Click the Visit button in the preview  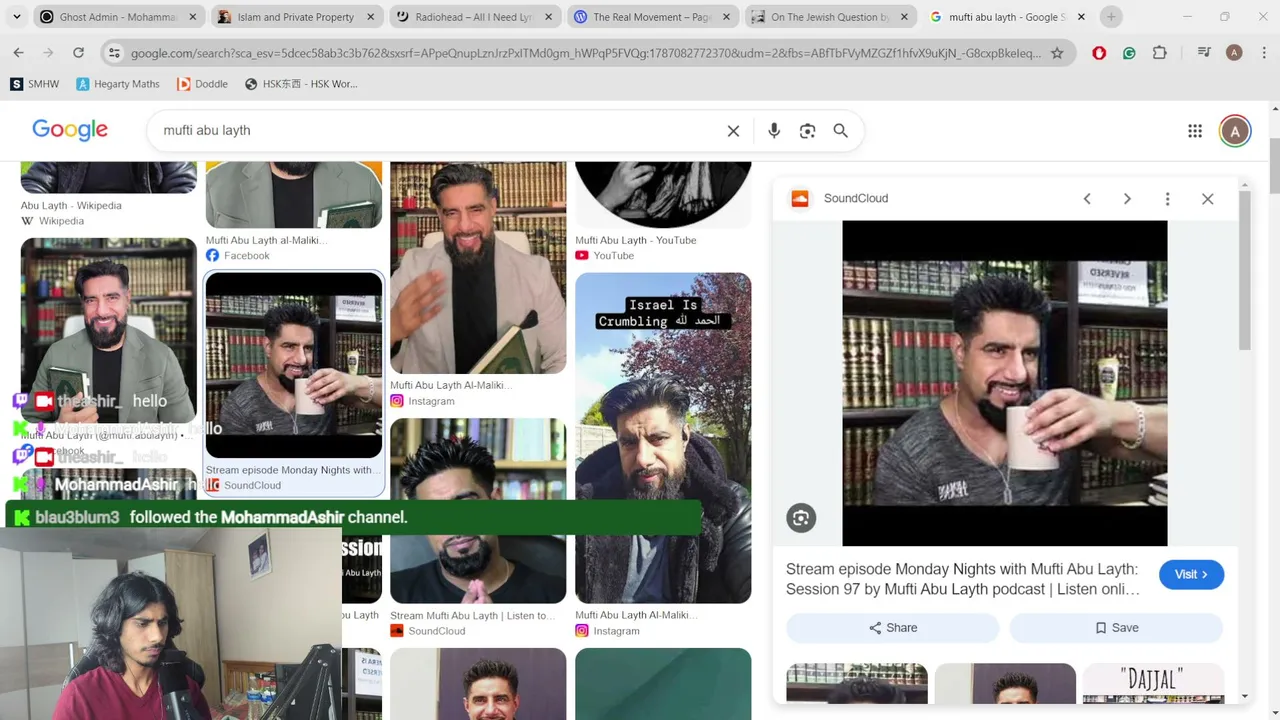[1191, 574]
